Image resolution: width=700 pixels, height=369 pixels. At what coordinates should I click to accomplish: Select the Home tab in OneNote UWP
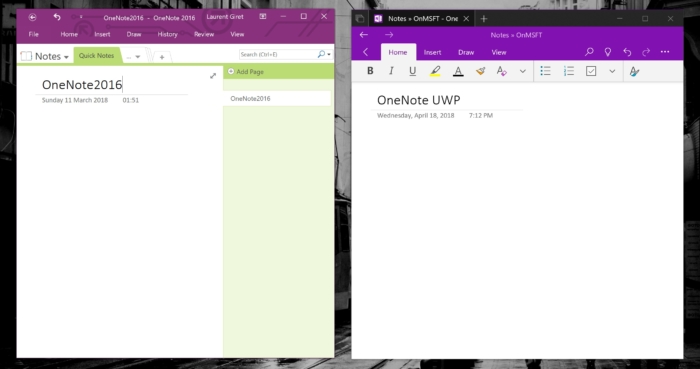(398, 52)
